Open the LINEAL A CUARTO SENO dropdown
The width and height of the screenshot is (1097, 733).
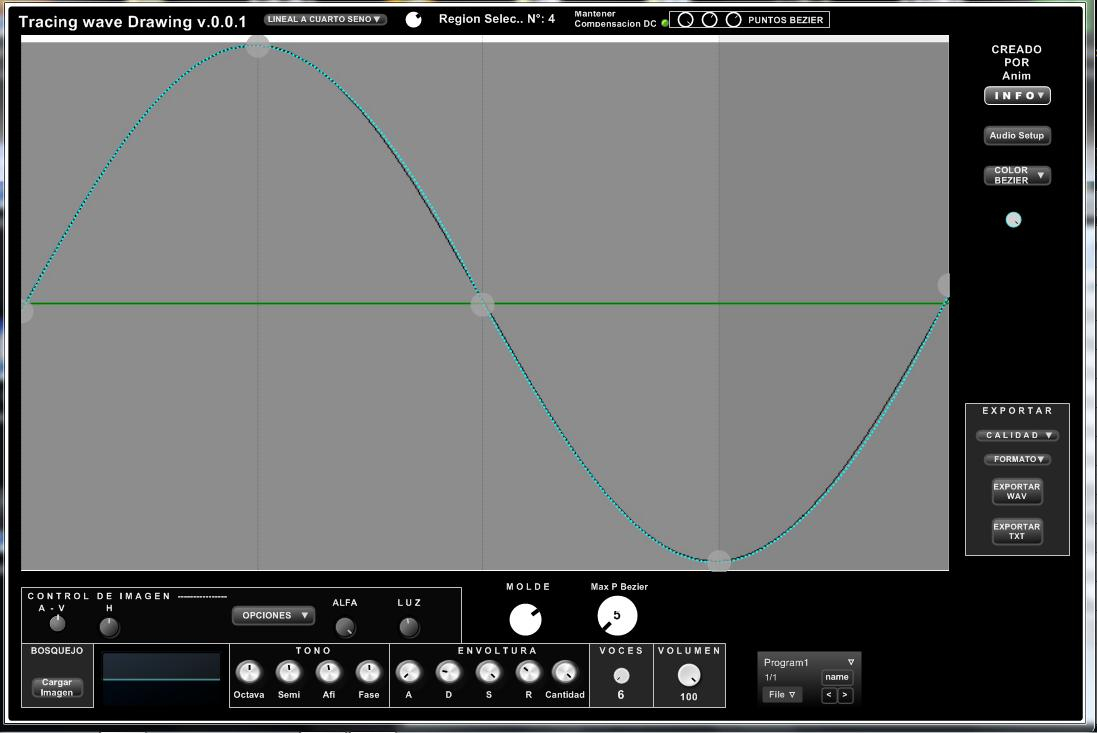[x=325, y=20]
